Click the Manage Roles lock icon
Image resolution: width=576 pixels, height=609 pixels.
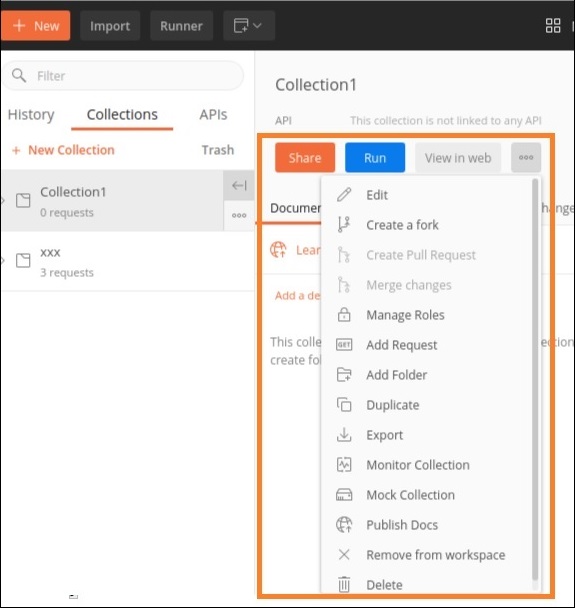pyautogui.click(x=344, y=315)
